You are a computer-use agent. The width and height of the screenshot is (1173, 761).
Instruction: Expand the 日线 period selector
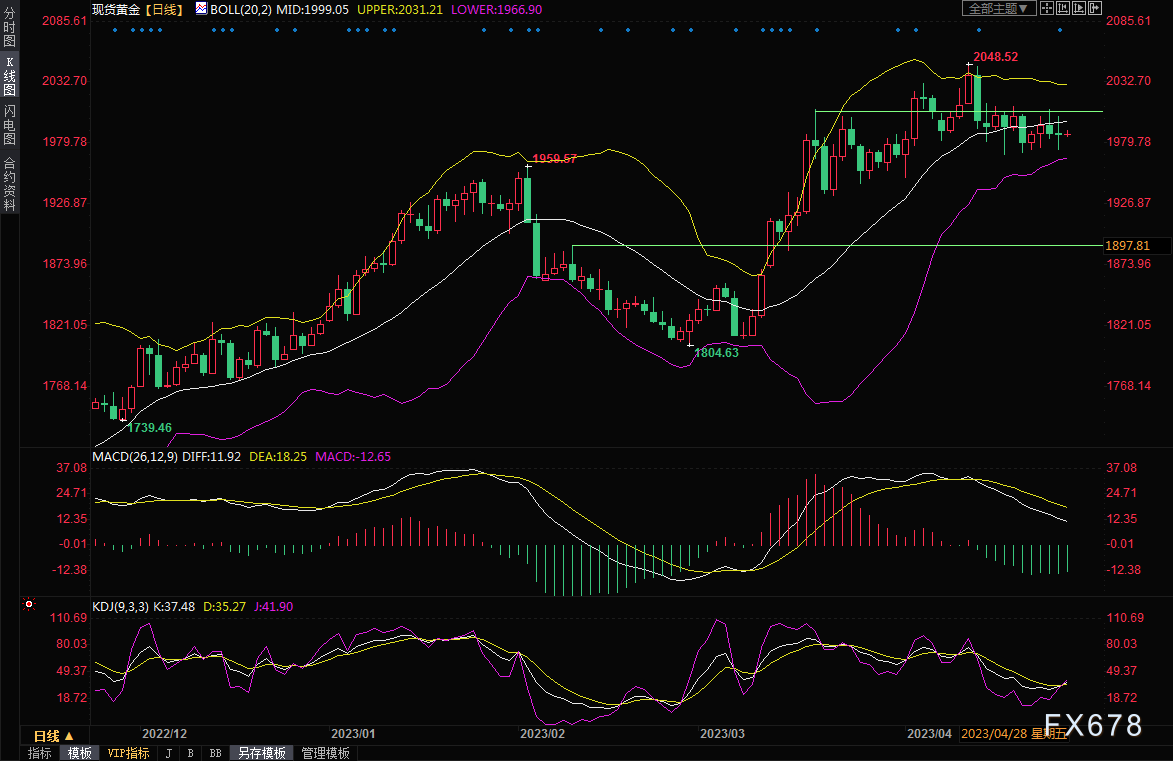coord(54,736)
